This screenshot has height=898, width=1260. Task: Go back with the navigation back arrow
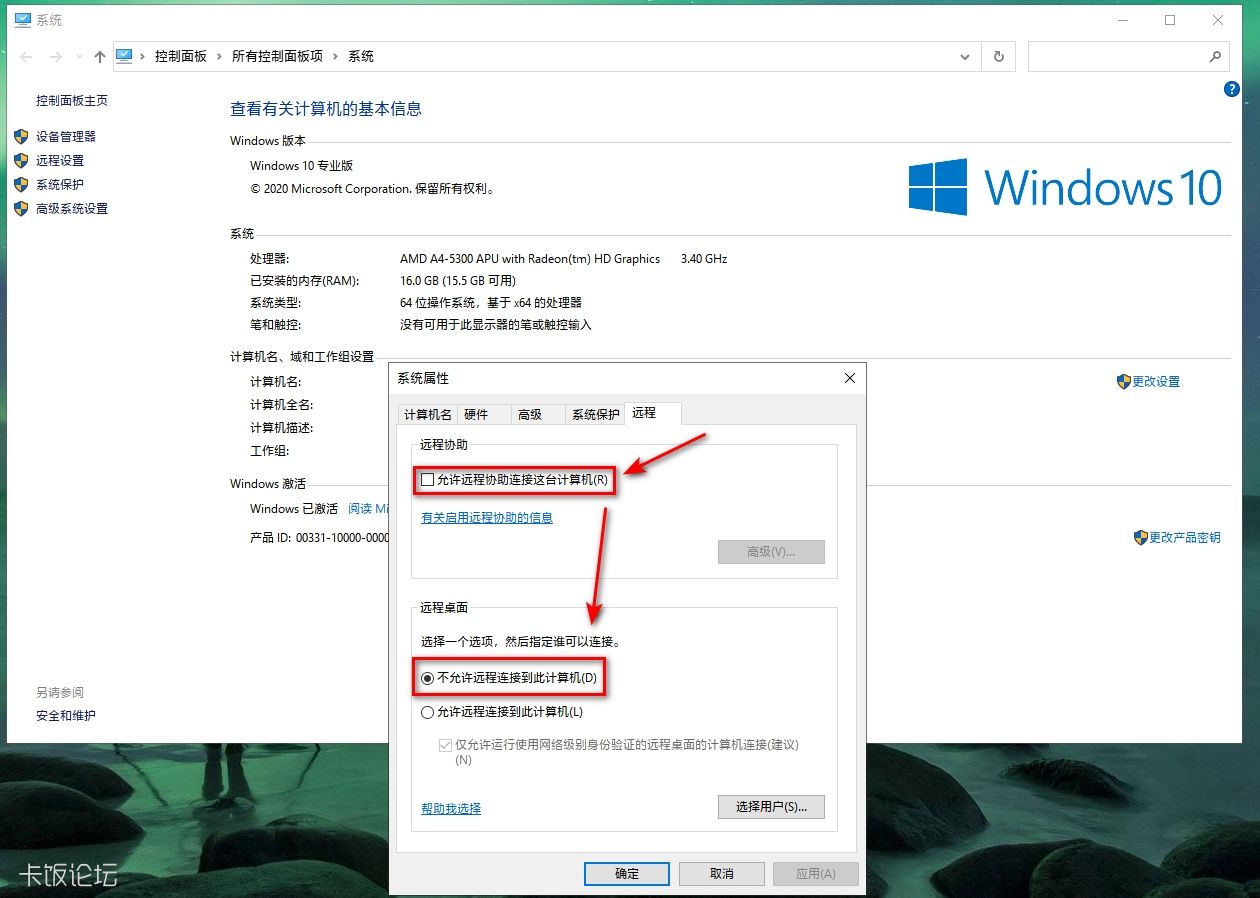click(26, 57)
